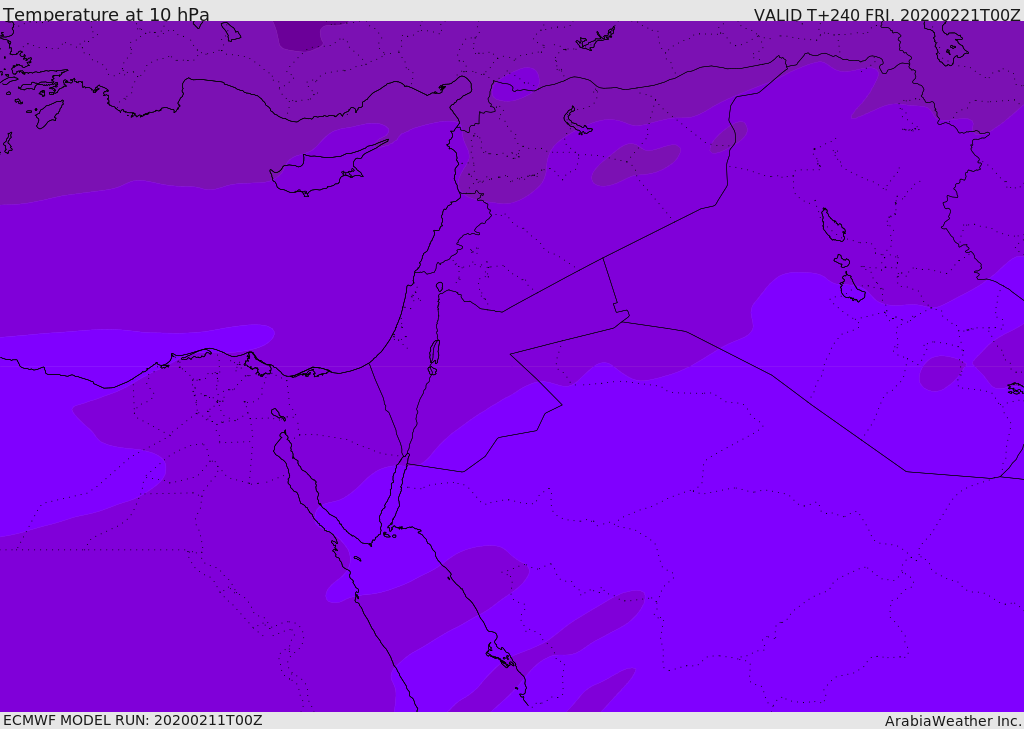Click the island of Cyprus on the map
Screen dimensions: 1024x729
click(x=320, y=170)
